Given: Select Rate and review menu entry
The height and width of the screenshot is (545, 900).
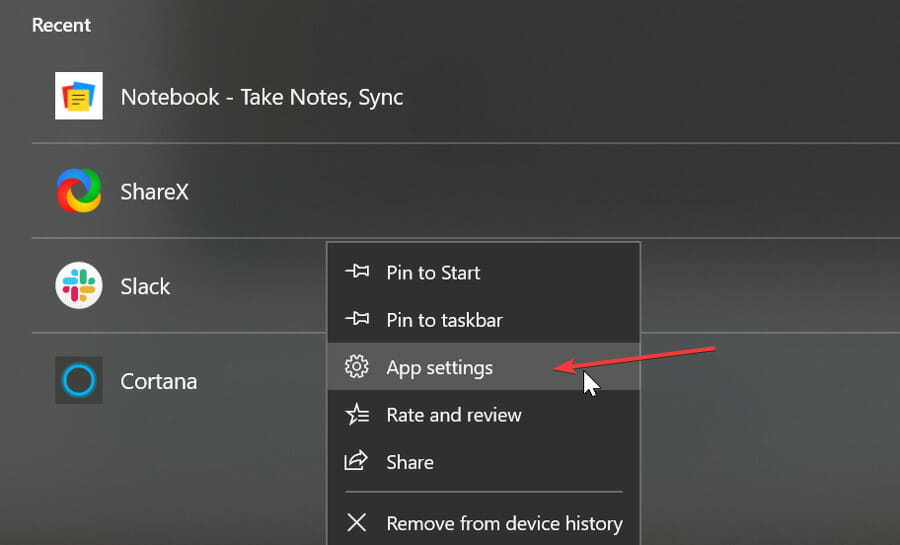Looking at the screenshot, I should [x=483, y=414].
